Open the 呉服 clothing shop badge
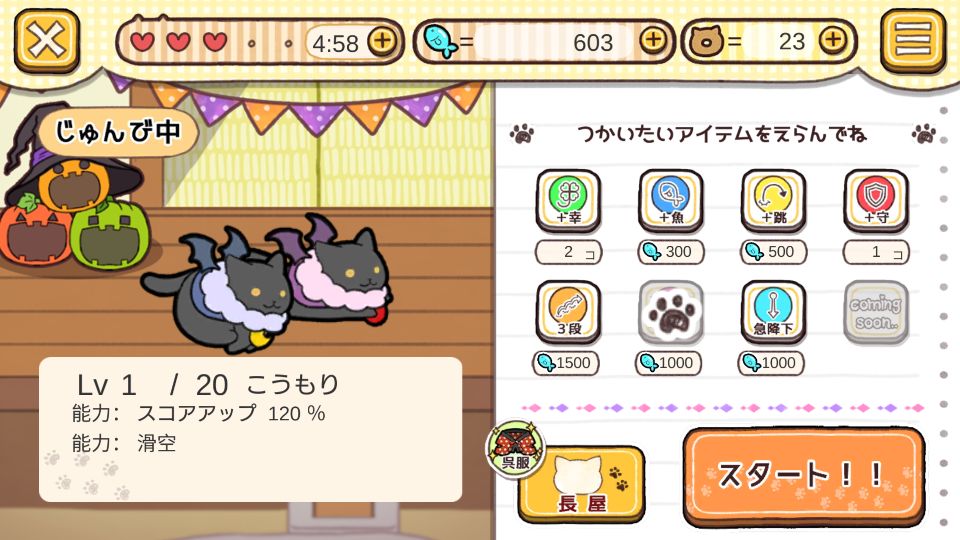Viewport: 960px width, 540px height. point(516,449)
